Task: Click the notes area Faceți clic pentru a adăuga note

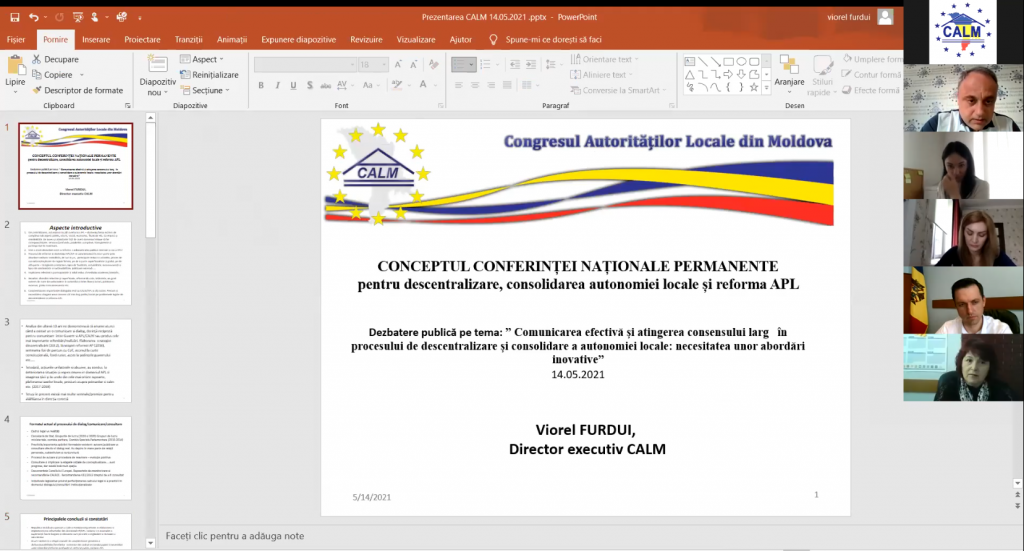Action: (x=235, y=535)
